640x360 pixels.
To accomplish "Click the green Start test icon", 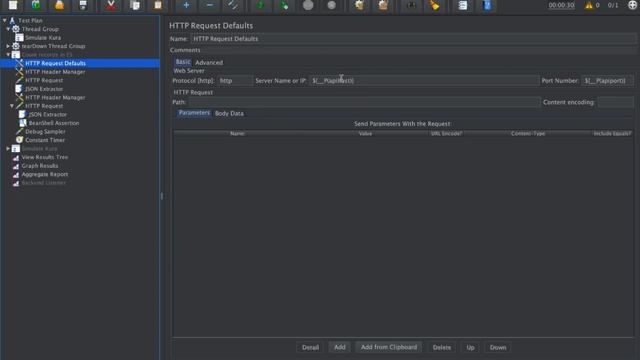I will [x=260, y=5].
